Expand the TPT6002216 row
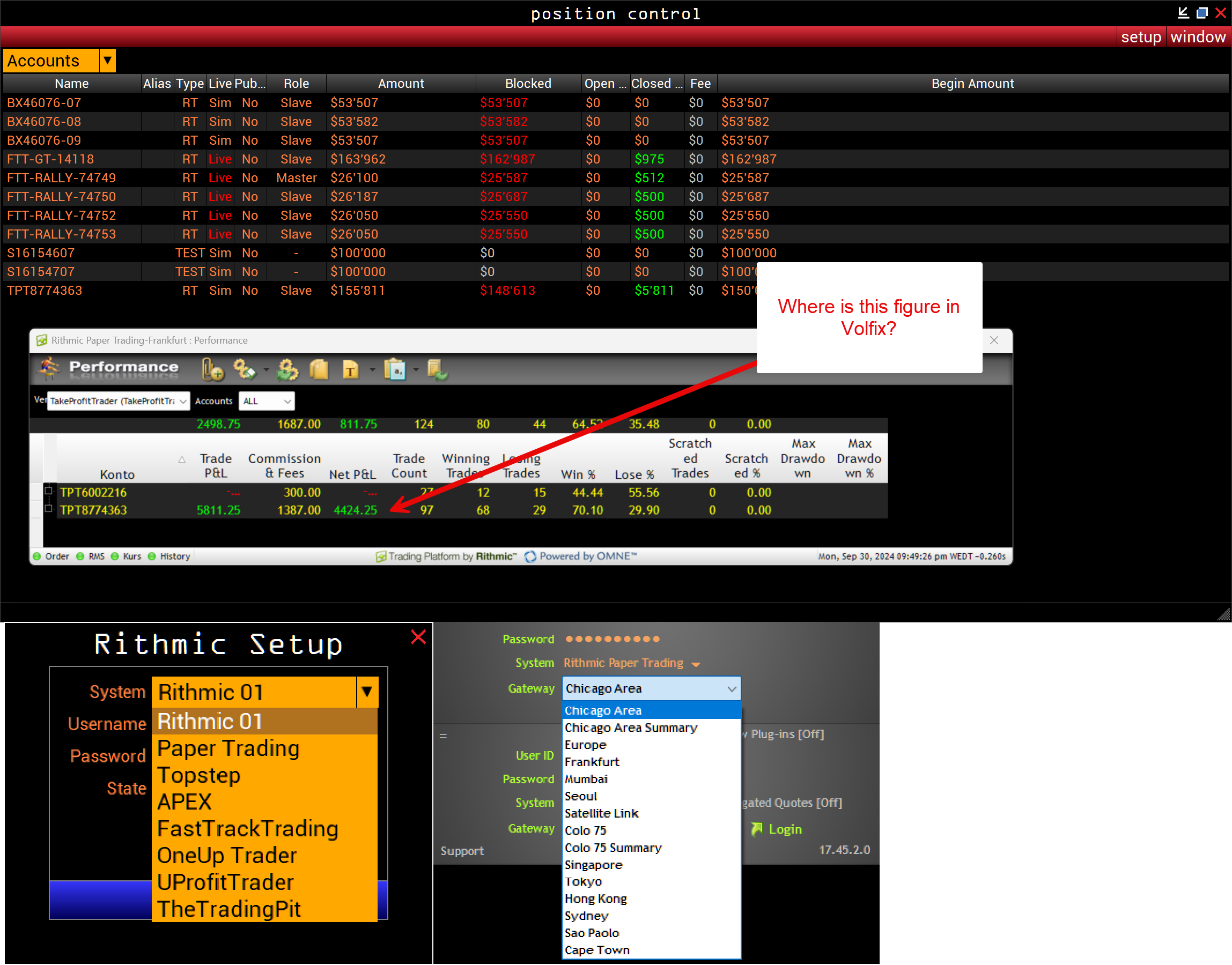The height and width of the screenshot is (965, 1232). click(49, 491)
